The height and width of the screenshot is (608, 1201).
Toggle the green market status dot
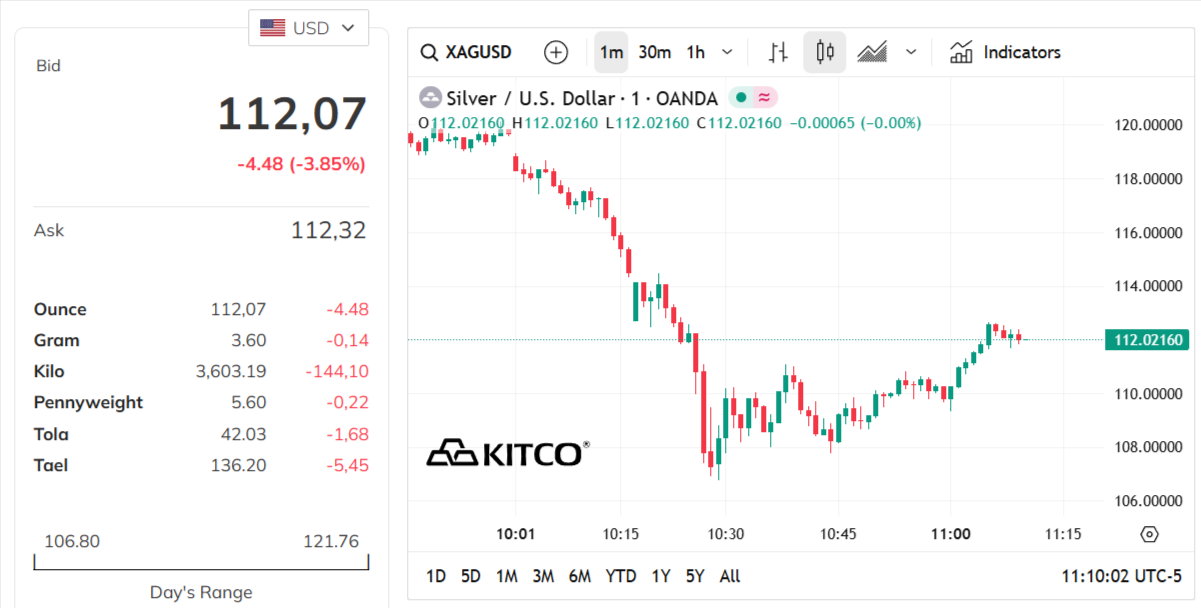click(741, 98)
